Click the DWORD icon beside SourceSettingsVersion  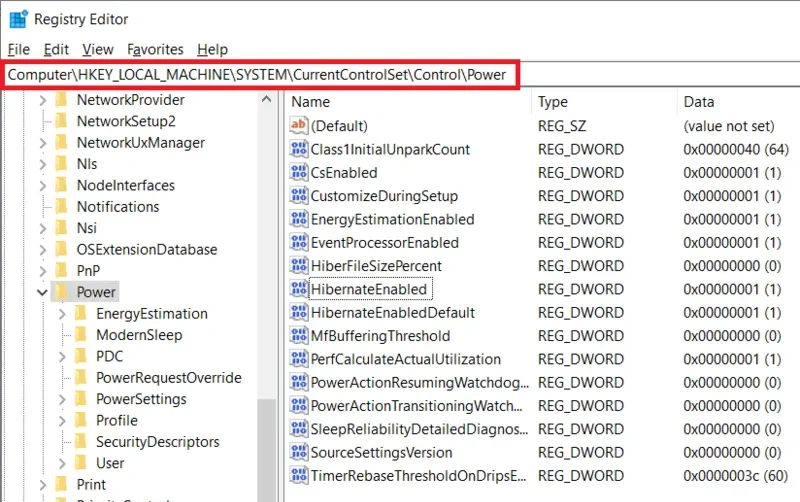pyautogui.click(x=298, y=452)
